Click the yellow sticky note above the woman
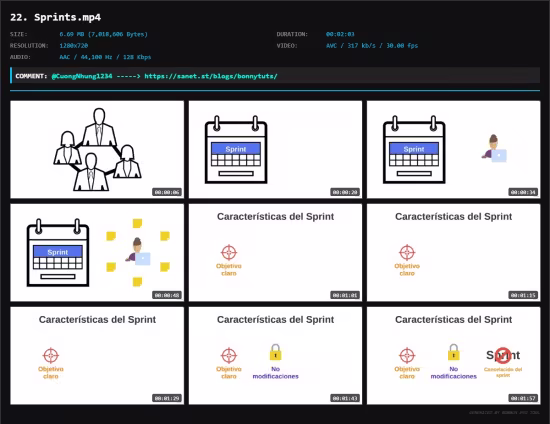Image resolution: width=550 pixels, height=424 pixels. [x=137, y=223]
